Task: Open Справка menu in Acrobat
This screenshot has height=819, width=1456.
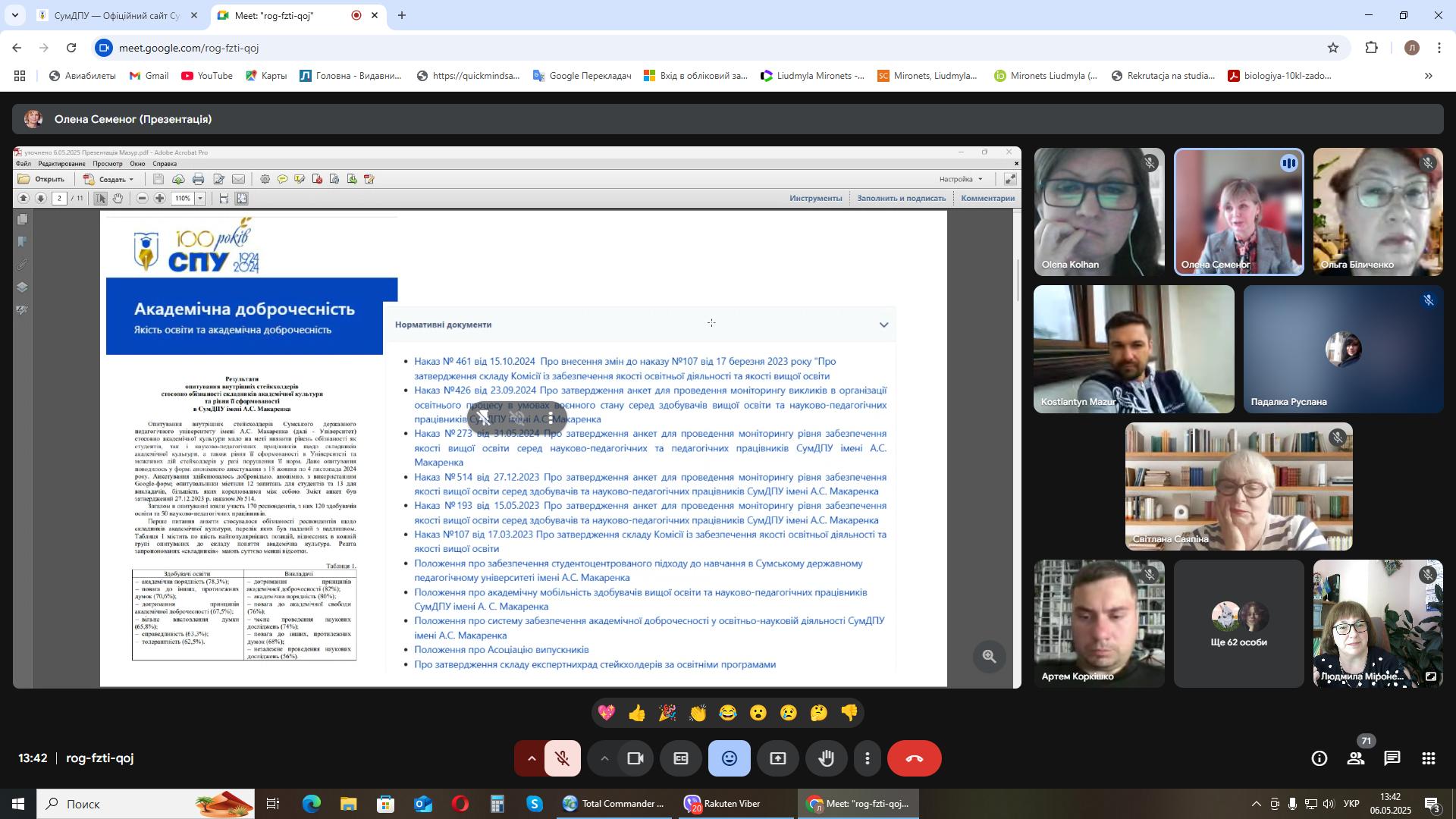Action: click(x=165, y=164)
